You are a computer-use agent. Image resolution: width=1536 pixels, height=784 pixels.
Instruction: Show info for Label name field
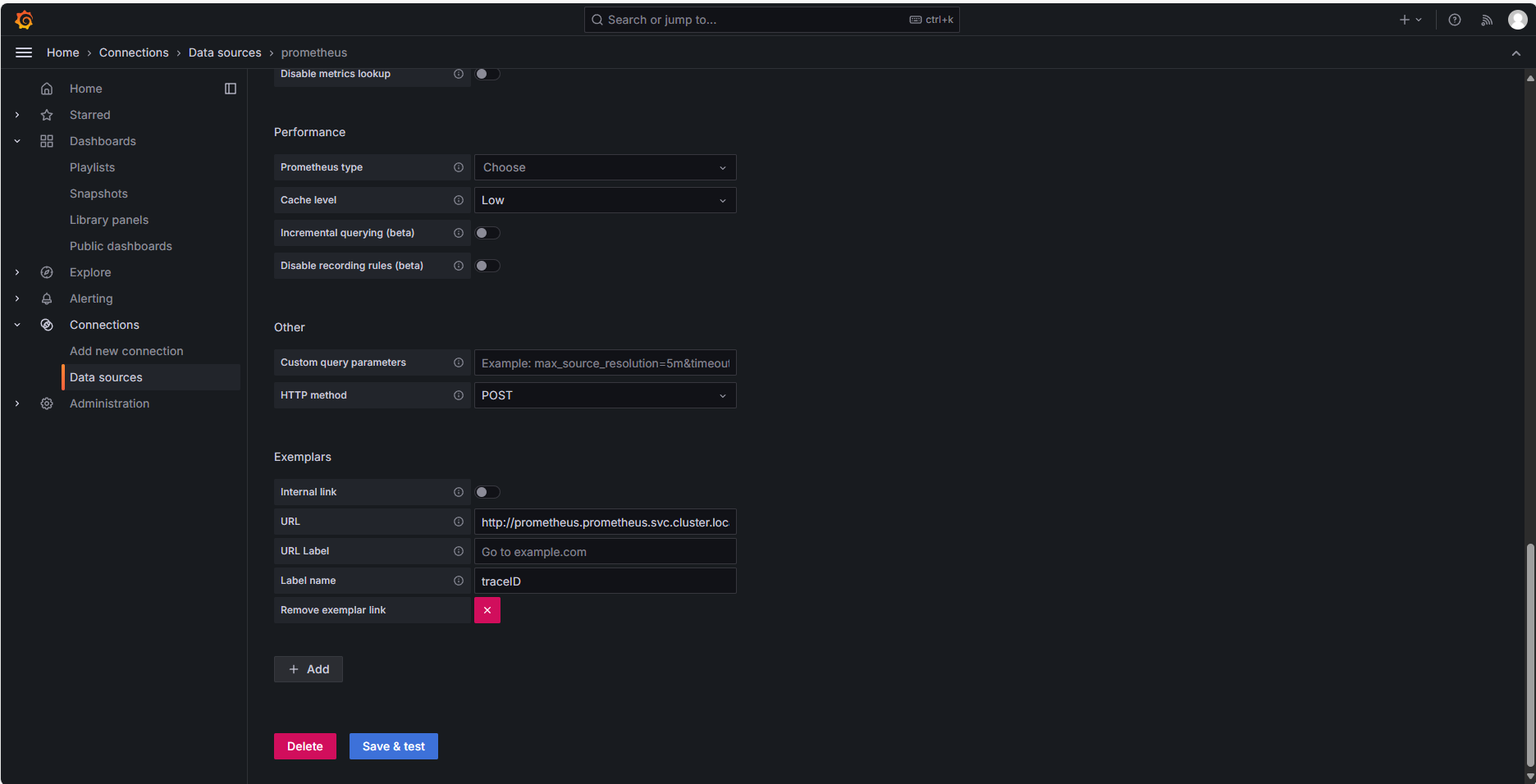[459, 581]
